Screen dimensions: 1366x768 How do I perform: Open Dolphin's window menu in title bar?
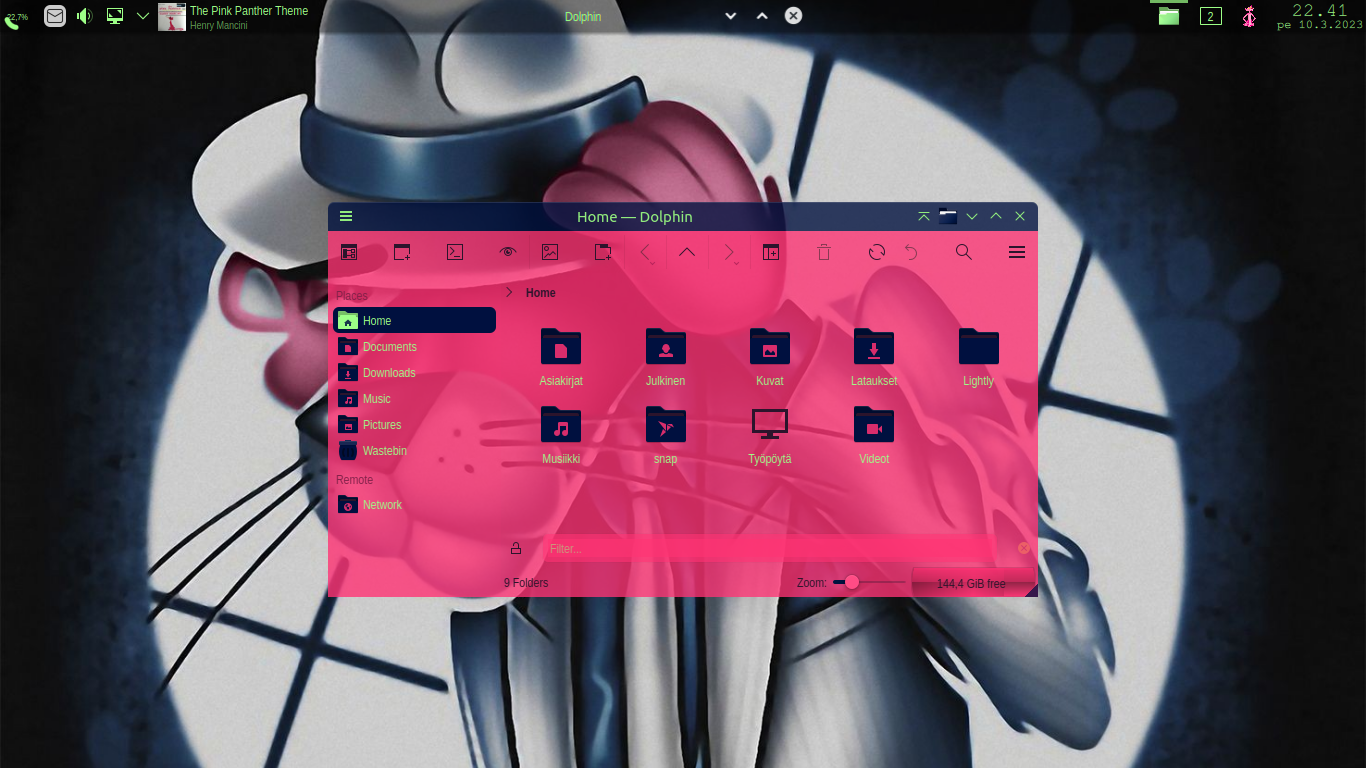click(x=346, y=217)
